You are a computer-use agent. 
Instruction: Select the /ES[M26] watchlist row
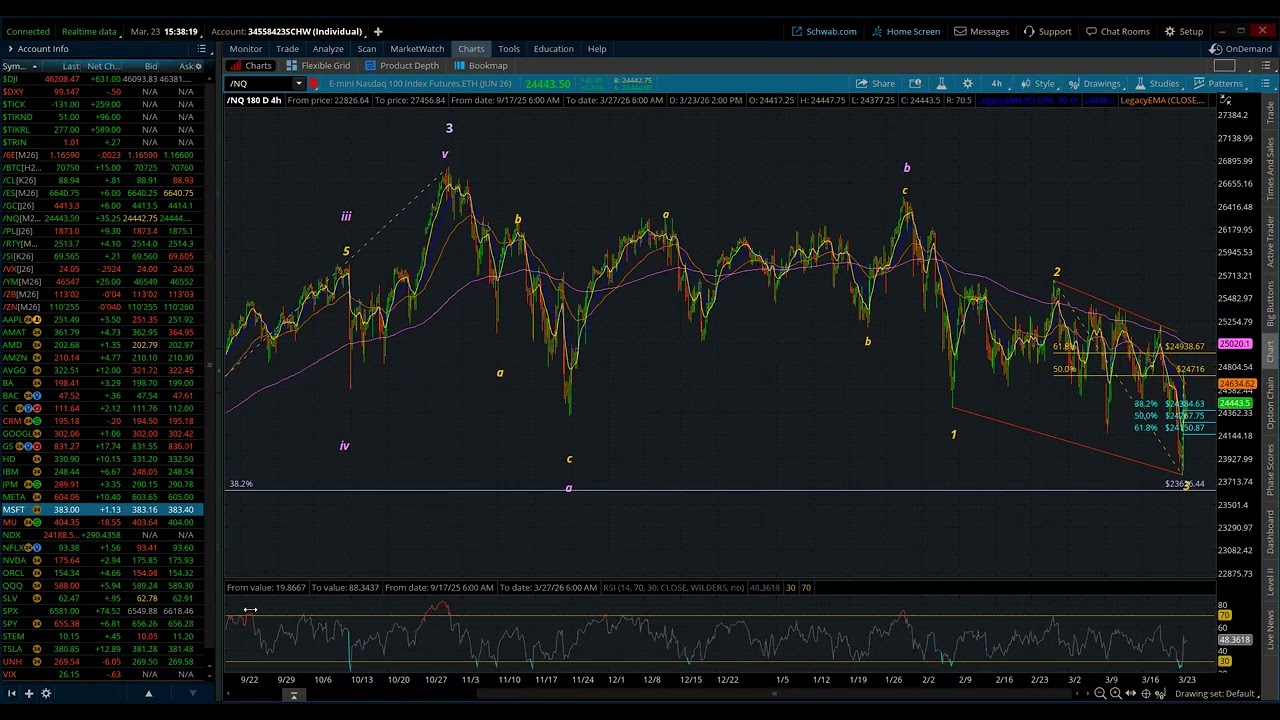click(x=102, y=193)
